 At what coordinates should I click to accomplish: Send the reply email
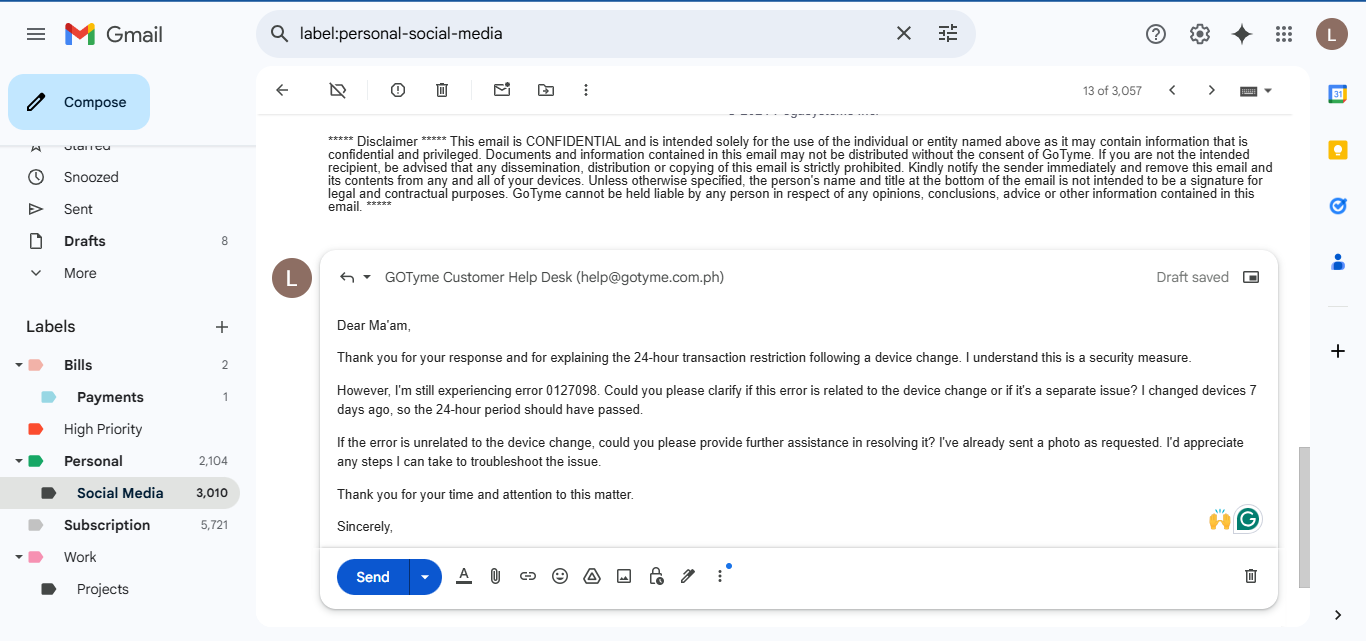point(373,577)
